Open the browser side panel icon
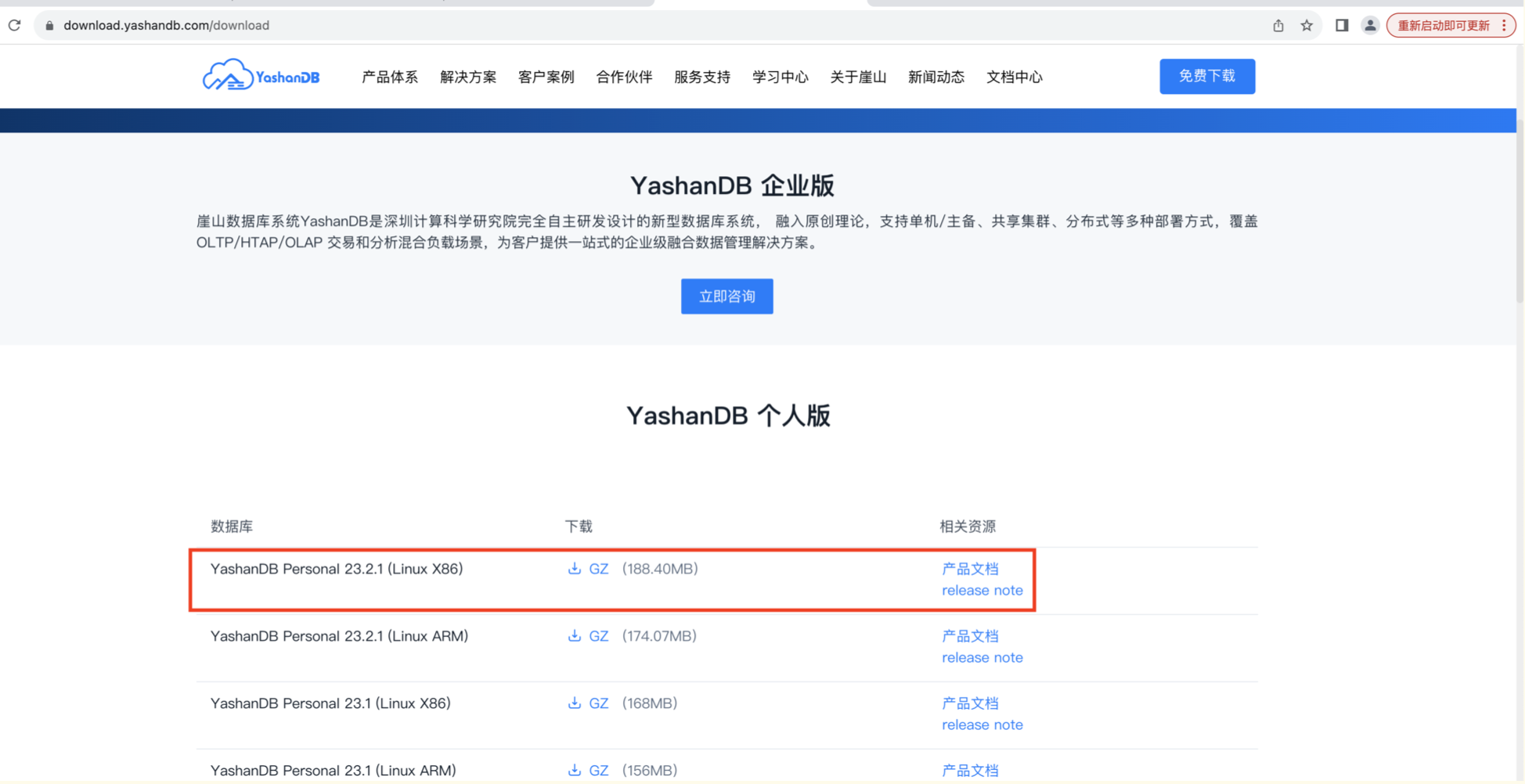The width and height of the screenshot is (1525, 784). 1342,25
